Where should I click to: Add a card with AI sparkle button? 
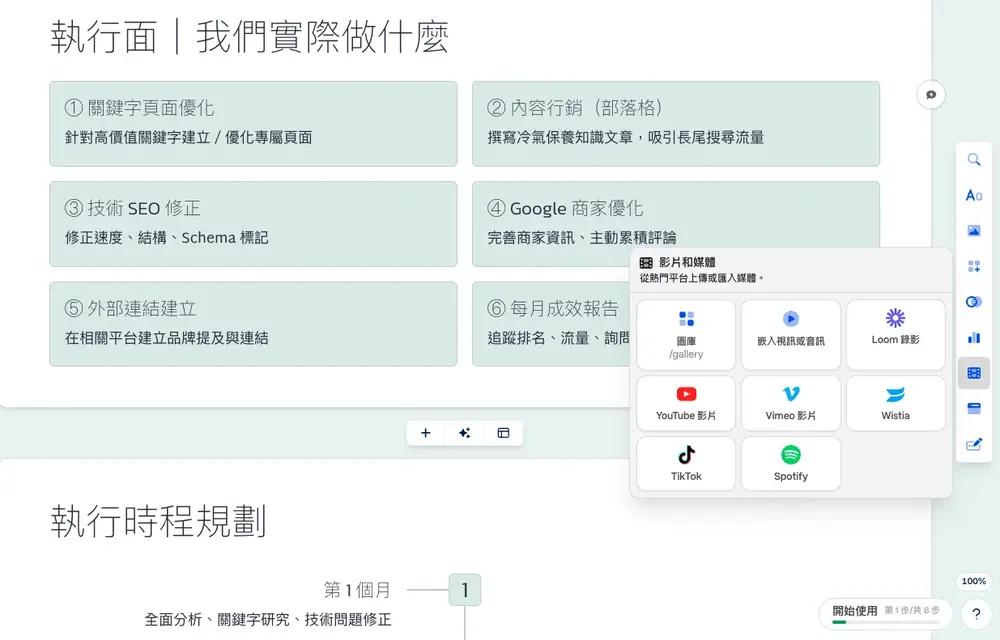coord(464,433)
